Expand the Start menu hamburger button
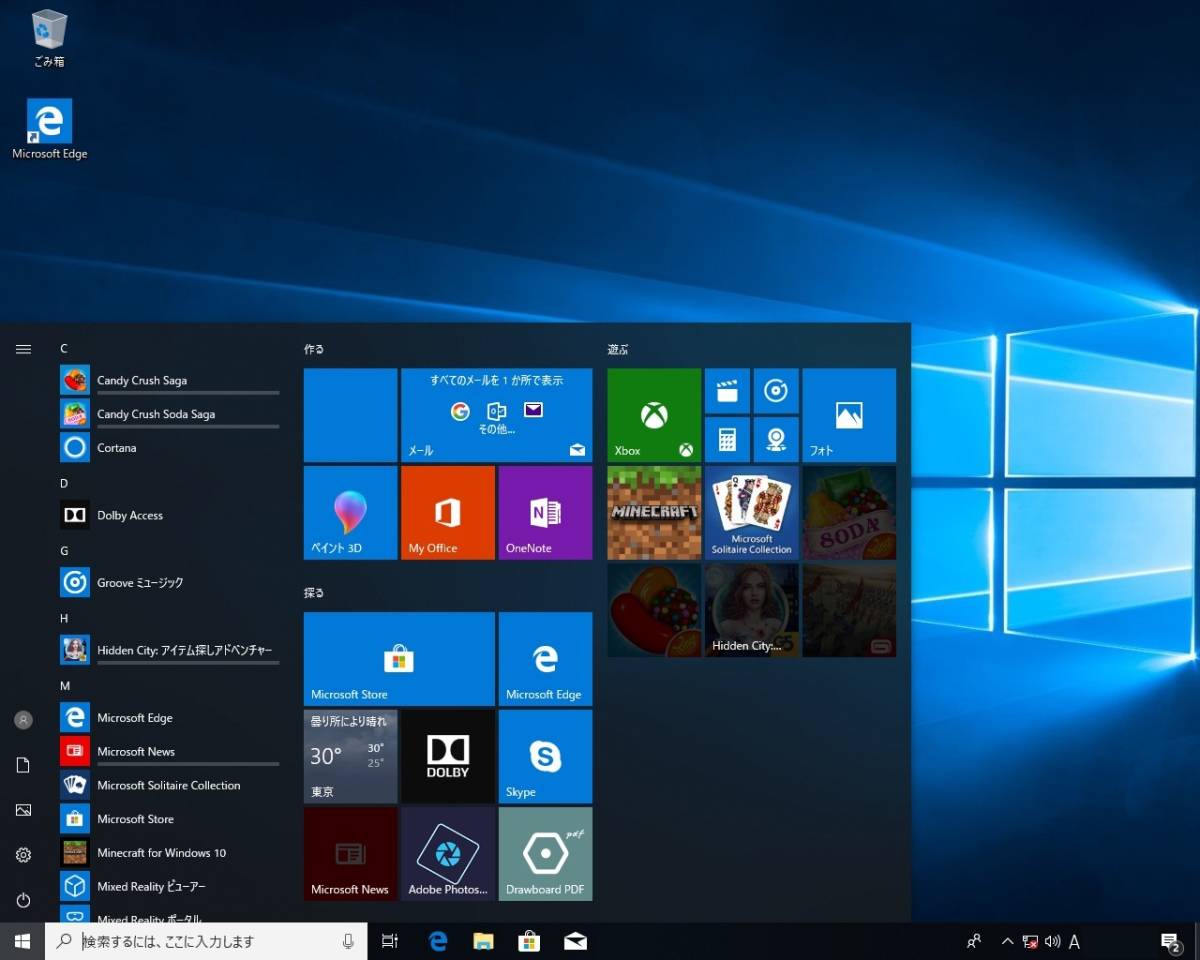Viewport: 1200px width, 960px height. point(23,349)
